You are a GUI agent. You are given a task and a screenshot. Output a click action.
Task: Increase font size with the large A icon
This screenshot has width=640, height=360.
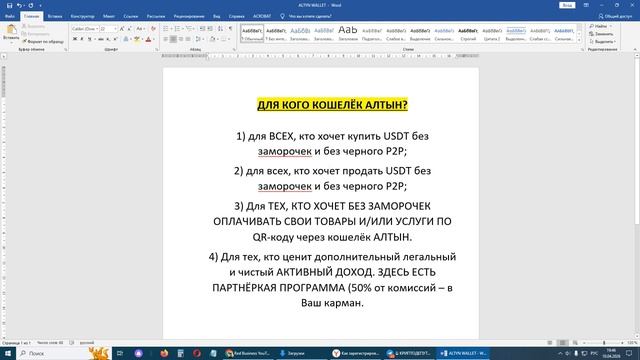point(122,29)
